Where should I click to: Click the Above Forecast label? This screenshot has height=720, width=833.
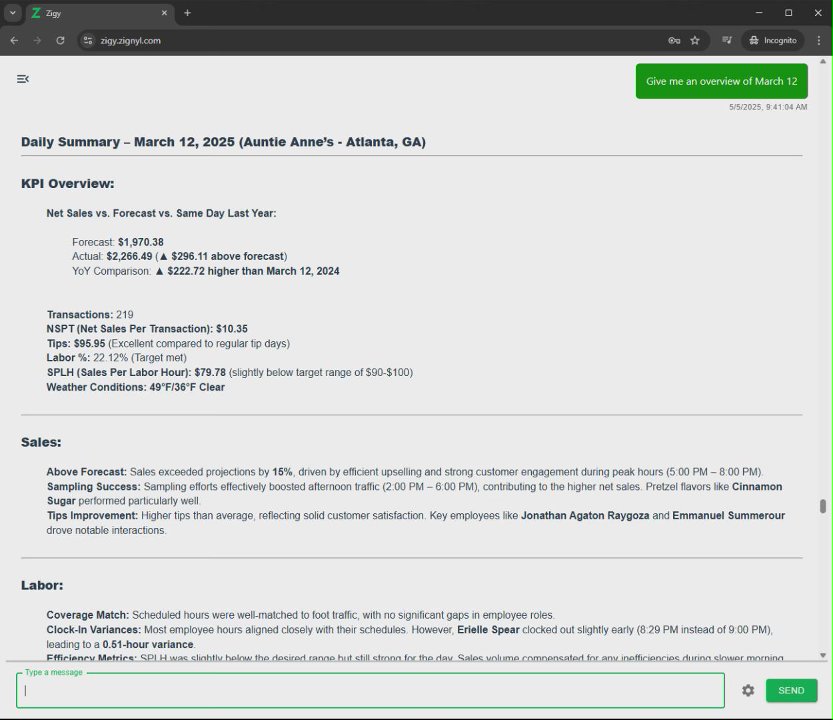(87, 472)
